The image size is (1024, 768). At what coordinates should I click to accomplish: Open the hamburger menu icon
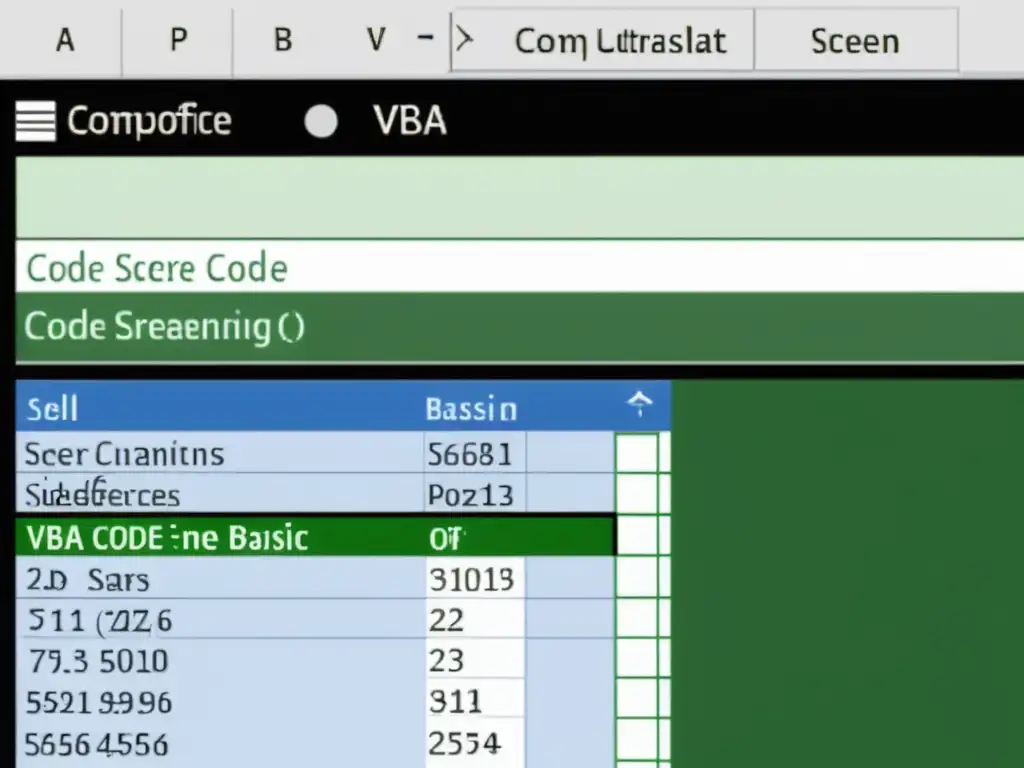[33, 120]
